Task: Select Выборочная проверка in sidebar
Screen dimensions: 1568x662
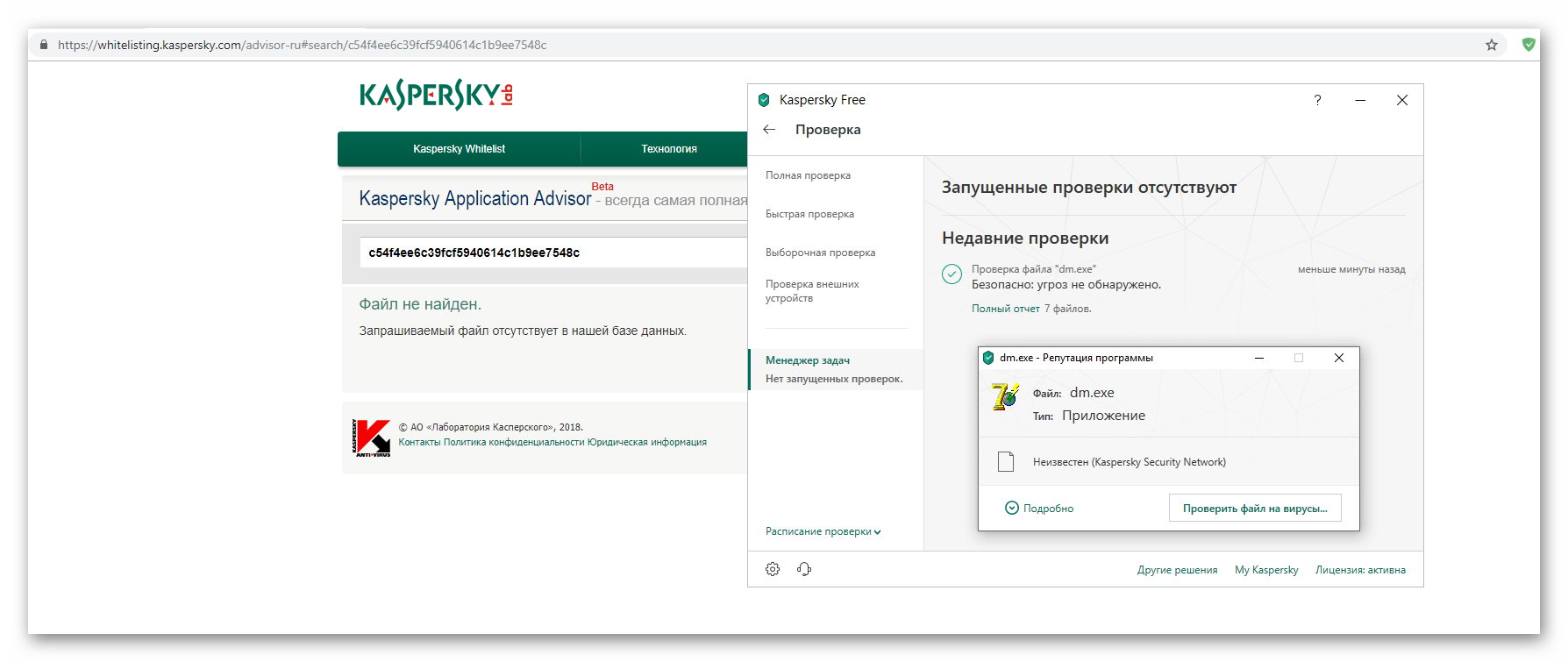Action: [820, 253]
